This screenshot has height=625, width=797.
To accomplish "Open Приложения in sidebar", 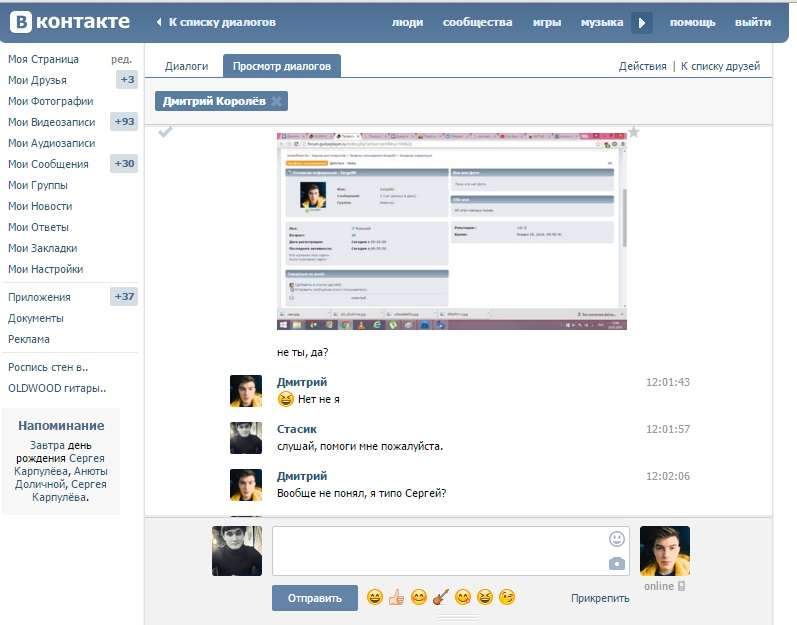I will point(39,297).
